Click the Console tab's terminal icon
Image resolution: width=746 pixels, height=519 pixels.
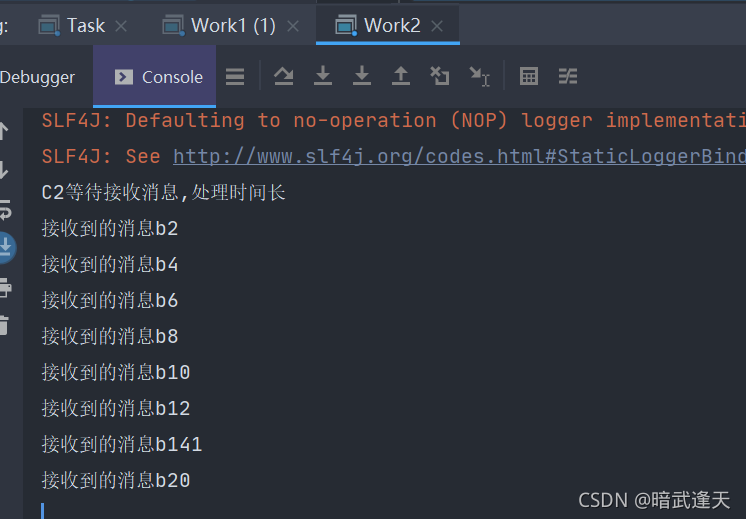pos(124,77)
